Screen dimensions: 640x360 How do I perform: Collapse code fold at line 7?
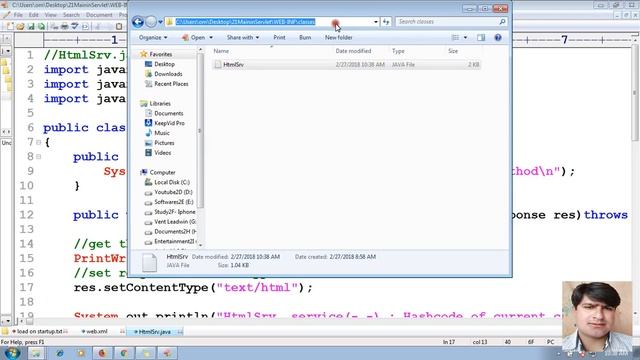pyautogui.click(x=38, y=142)
